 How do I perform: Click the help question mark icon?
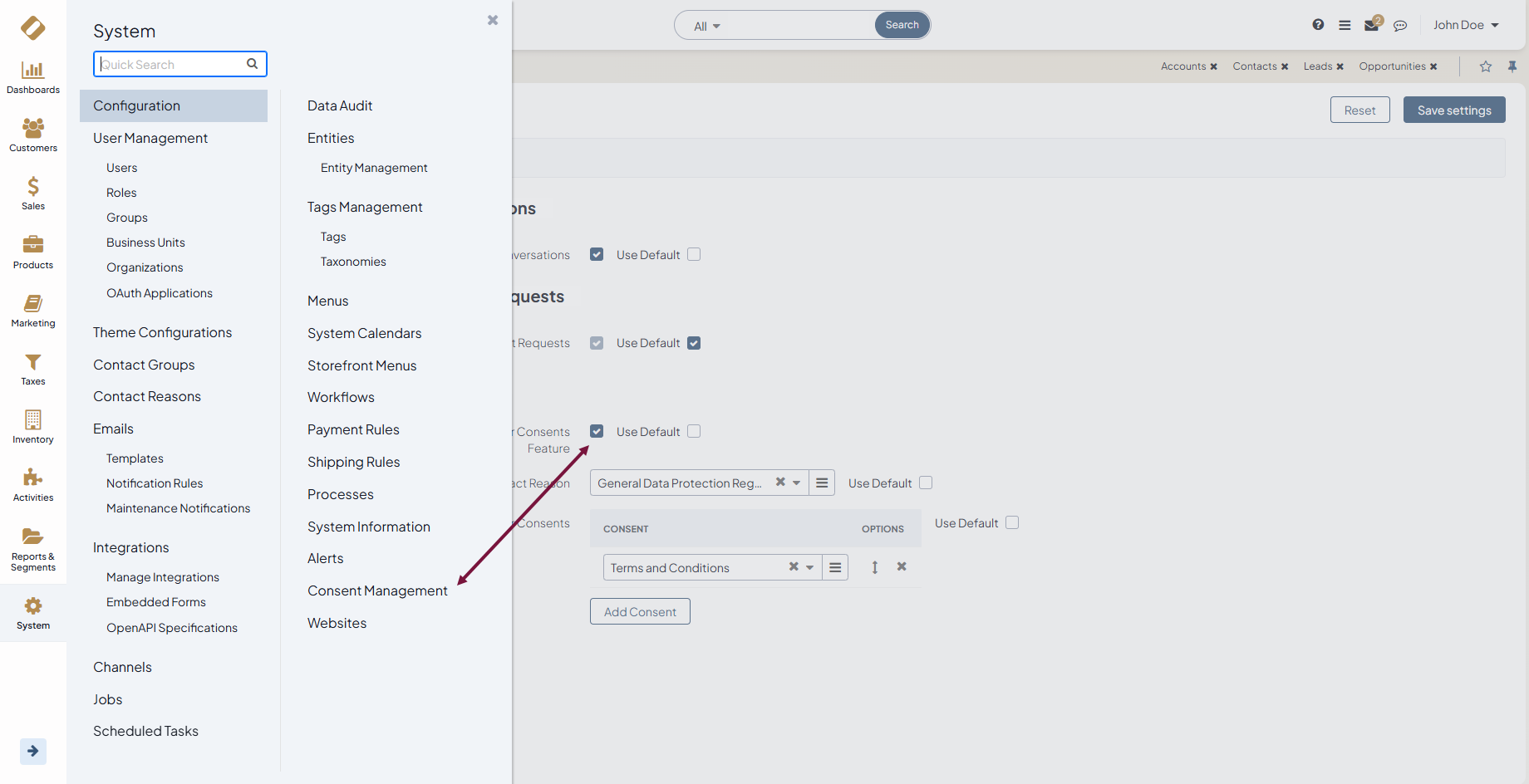[x=1318, y=25]
